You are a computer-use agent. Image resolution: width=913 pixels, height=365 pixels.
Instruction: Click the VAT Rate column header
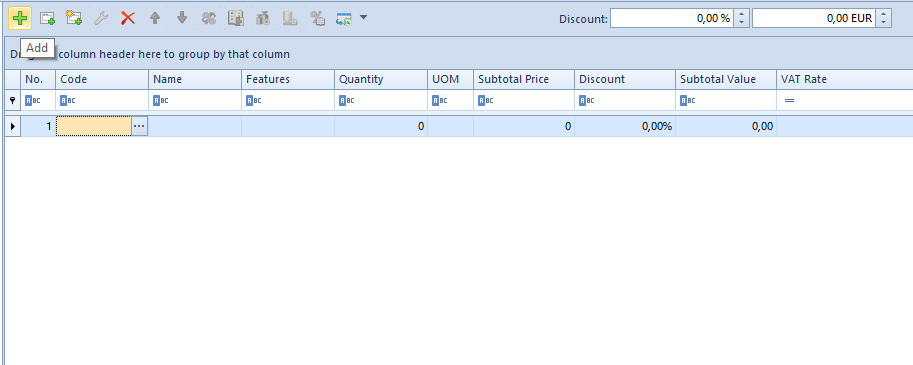[x=845, y=79]
